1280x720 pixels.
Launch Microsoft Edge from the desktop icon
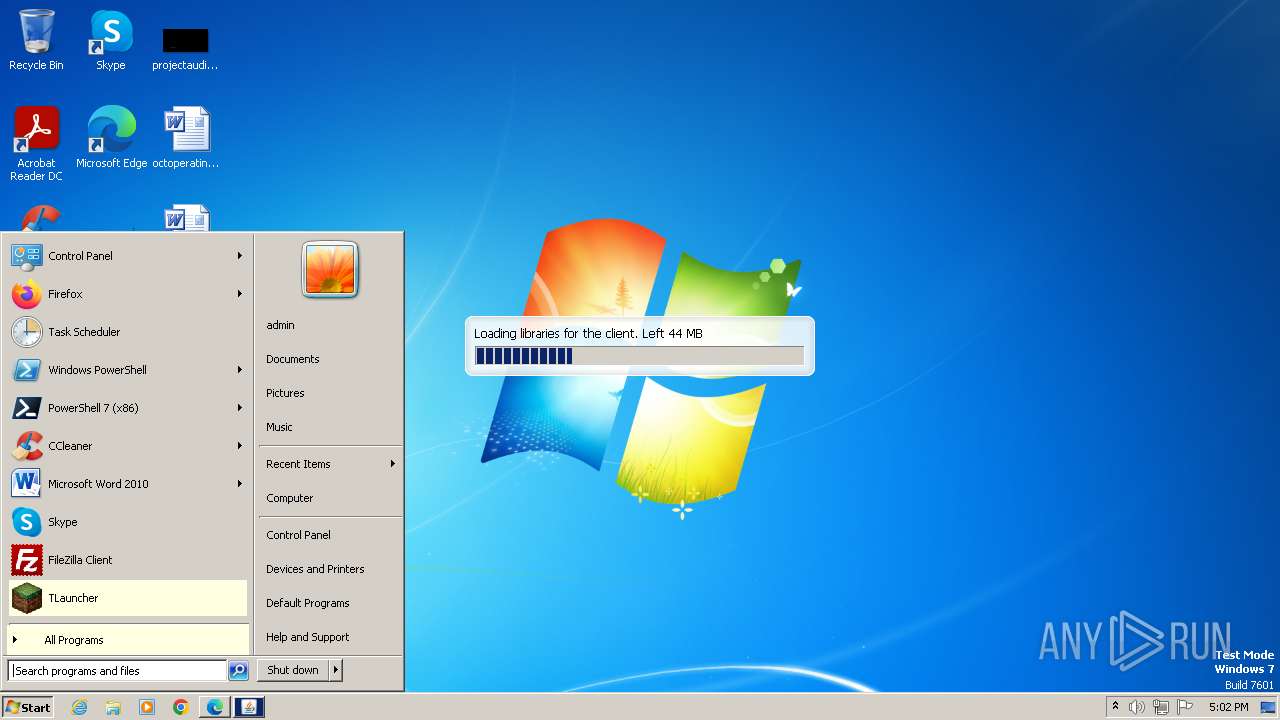[111, 137]
